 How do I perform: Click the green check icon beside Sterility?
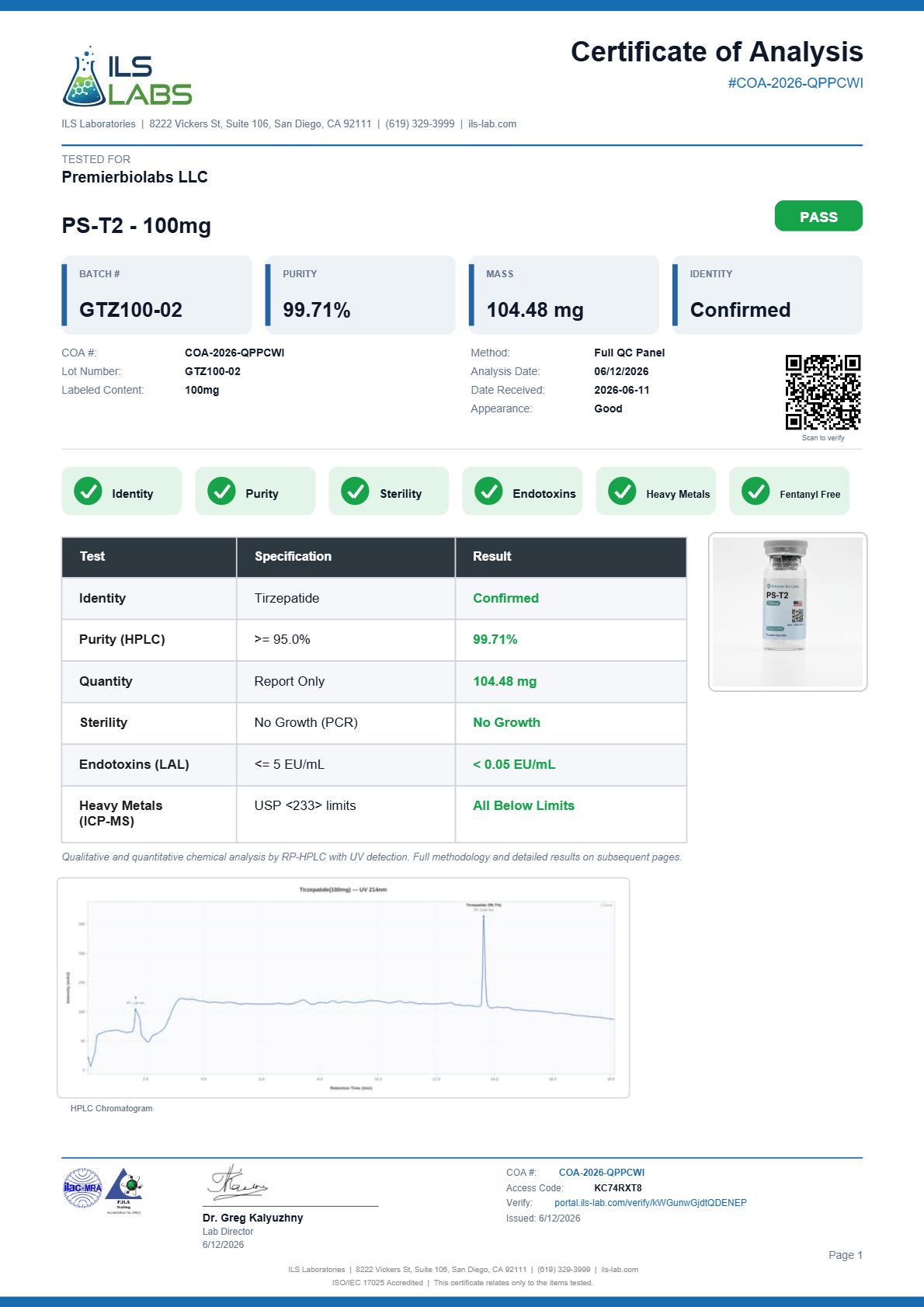[355, 491]
